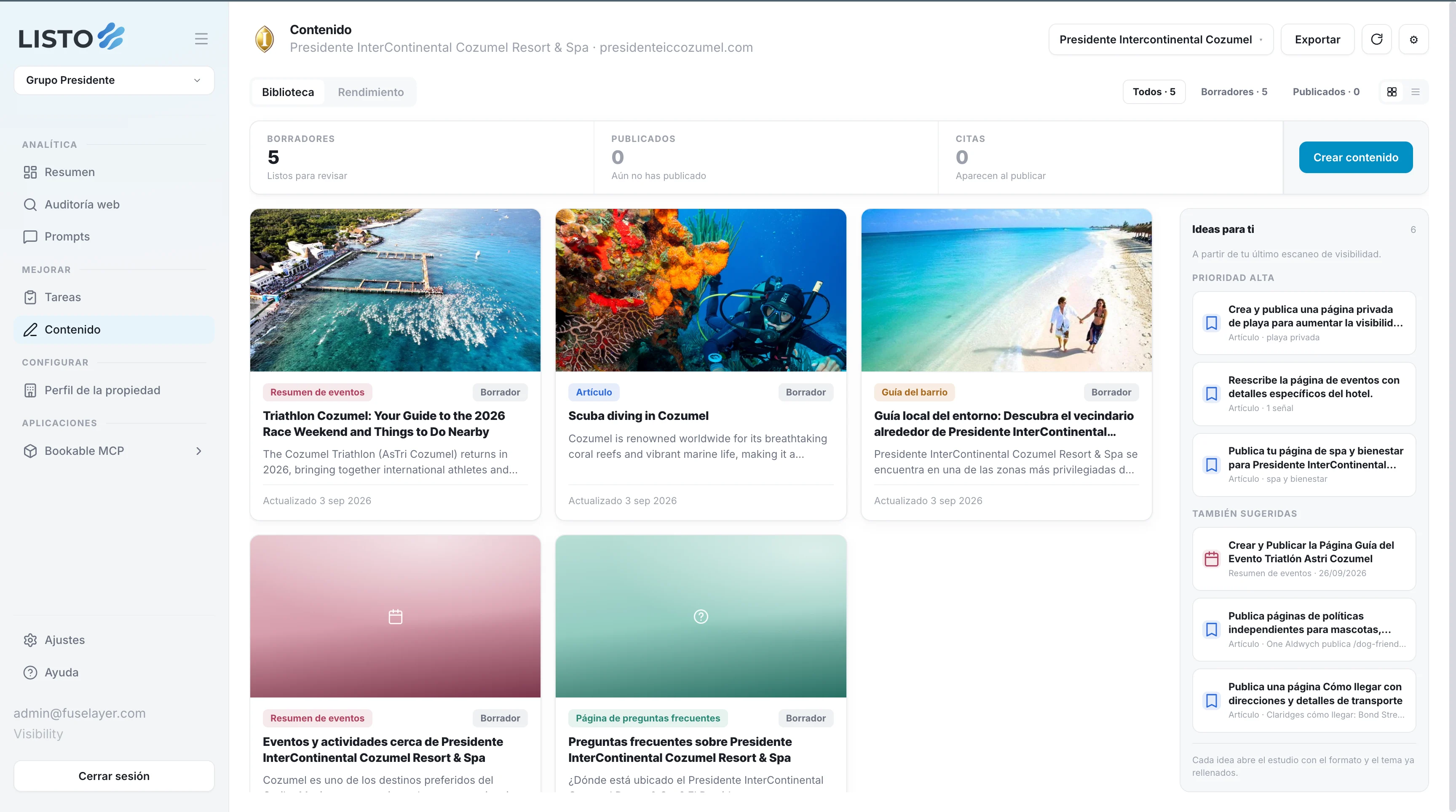The height and width of the screenshot is (812, 1456).
Task: Go to Prompts in the sidebar
Action: 114,237
